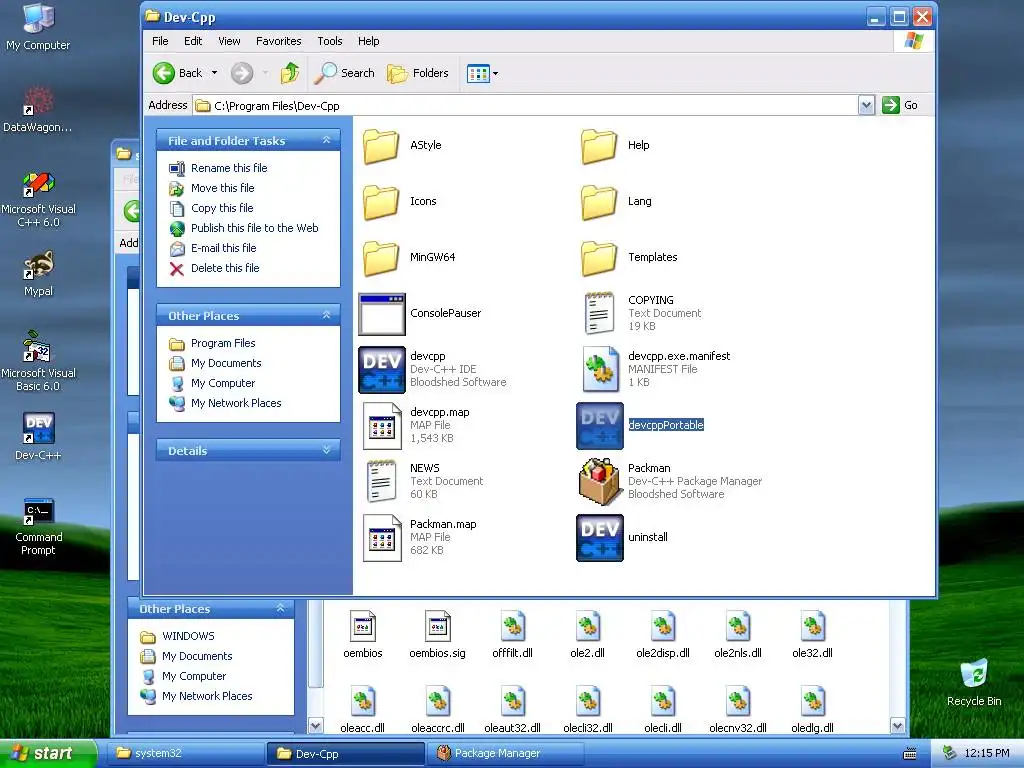
Task: Open WINDOWS link in system32 window
Action: pyautogui.click(x=188, y=636)
